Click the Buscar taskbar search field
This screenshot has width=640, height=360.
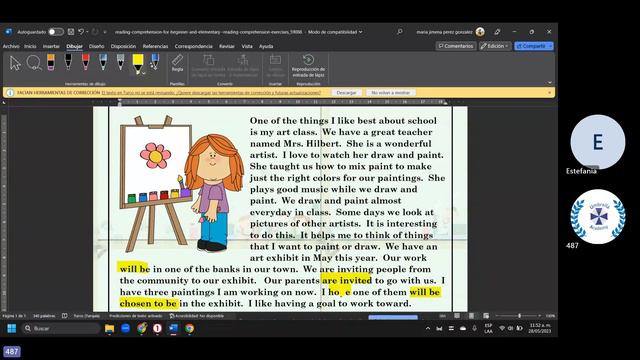(x=60, y=328)
